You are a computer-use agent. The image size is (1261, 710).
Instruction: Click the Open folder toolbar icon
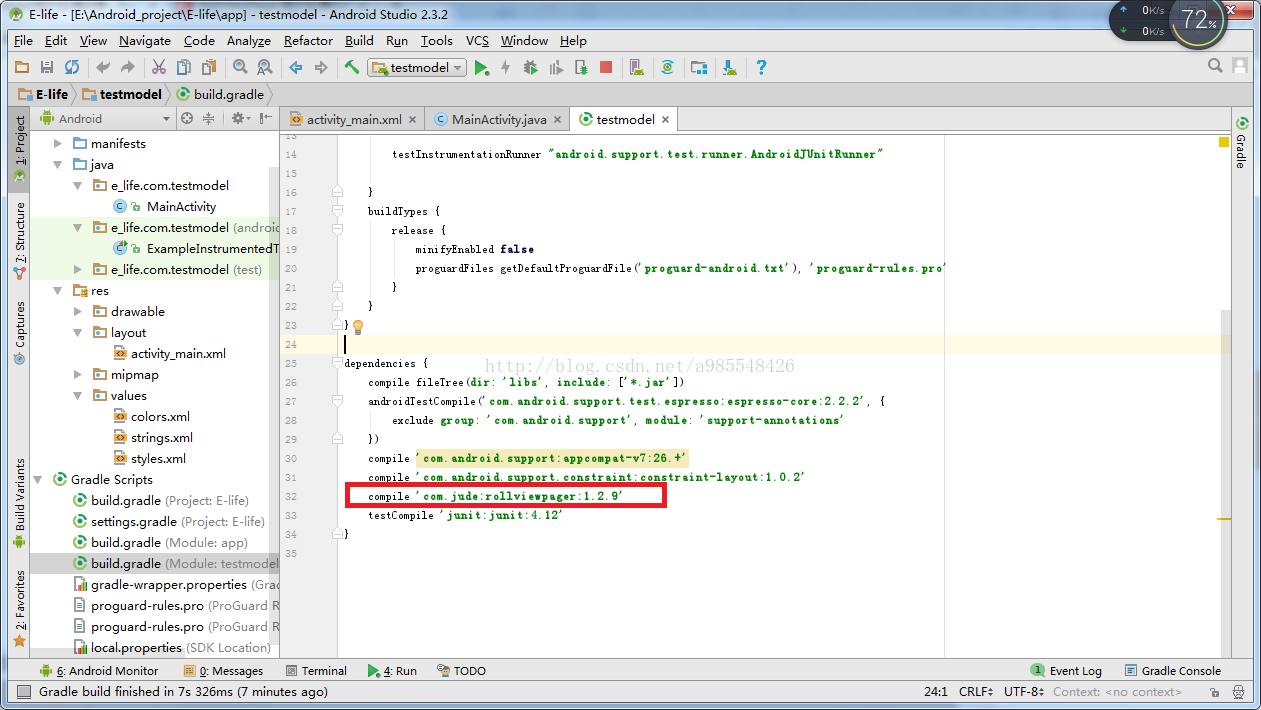tap(22, 67)
